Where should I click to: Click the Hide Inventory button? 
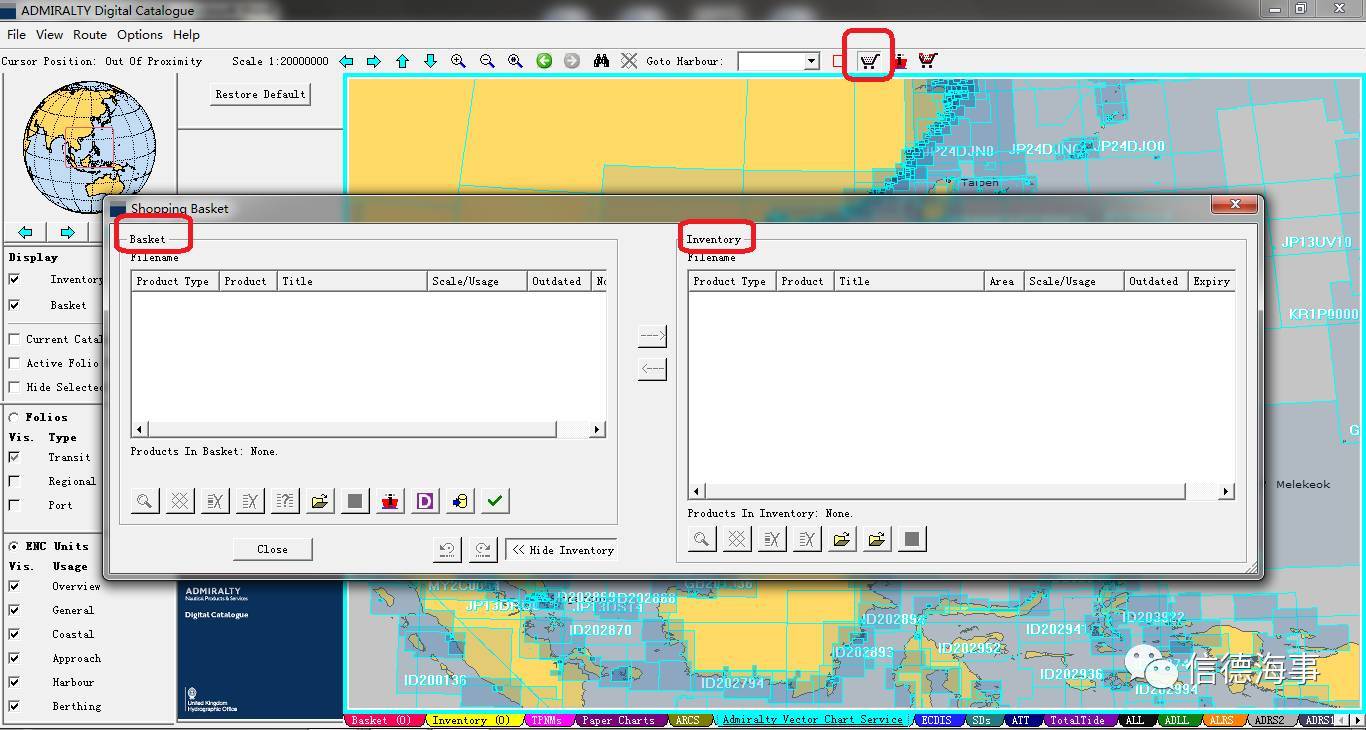562,550
